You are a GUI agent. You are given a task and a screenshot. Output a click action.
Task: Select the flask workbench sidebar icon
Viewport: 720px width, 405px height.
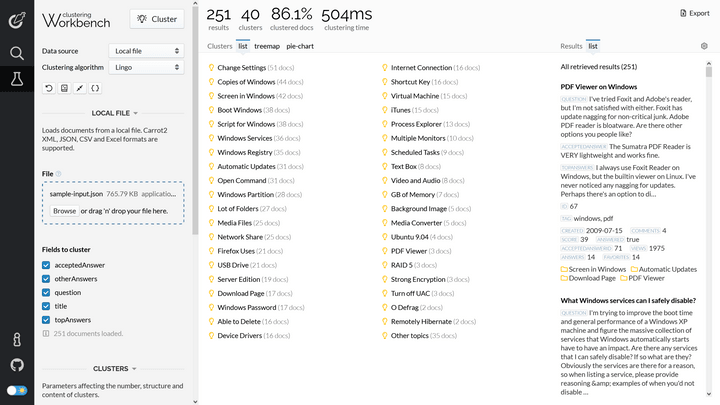click(x=17, y=78)
